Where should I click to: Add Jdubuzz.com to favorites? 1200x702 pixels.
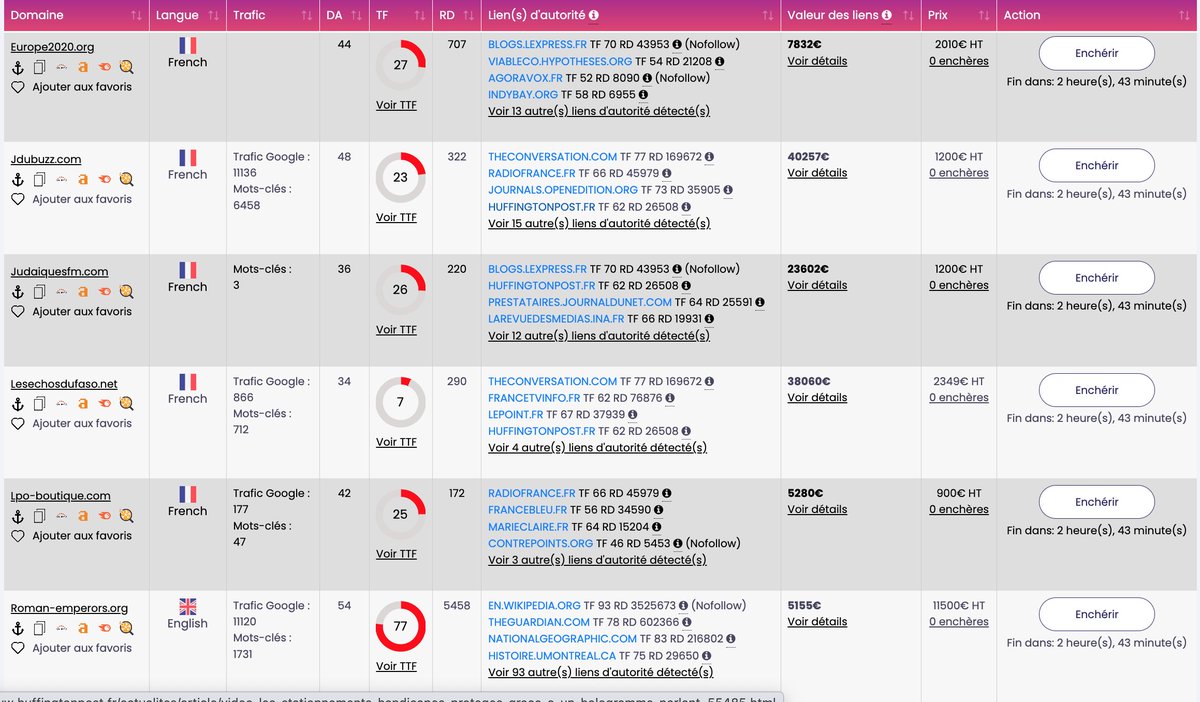[71, 199]
